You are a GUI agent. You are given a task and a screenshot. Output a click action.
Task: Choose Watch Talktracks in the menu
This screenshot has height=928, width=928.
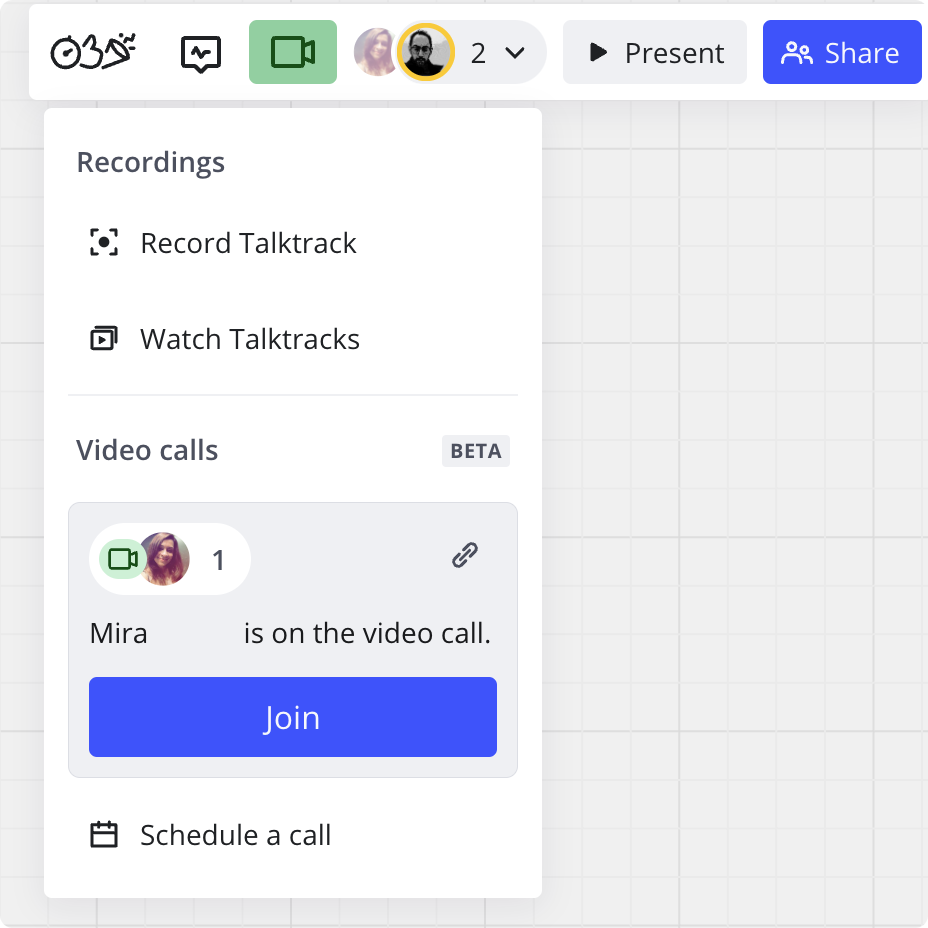click(251, 339)
